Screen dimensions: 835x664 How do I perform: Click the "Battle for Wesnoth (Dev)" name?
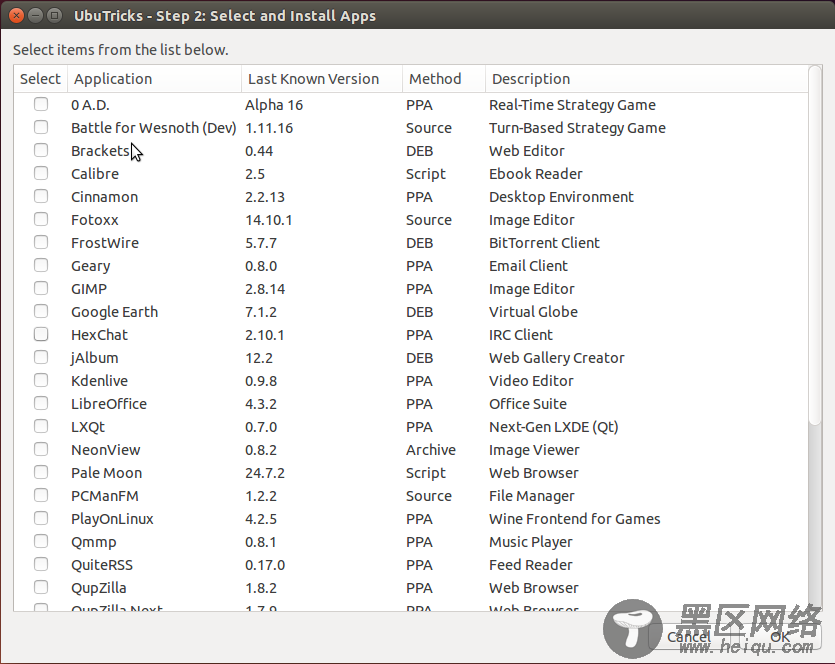[154, 128]
